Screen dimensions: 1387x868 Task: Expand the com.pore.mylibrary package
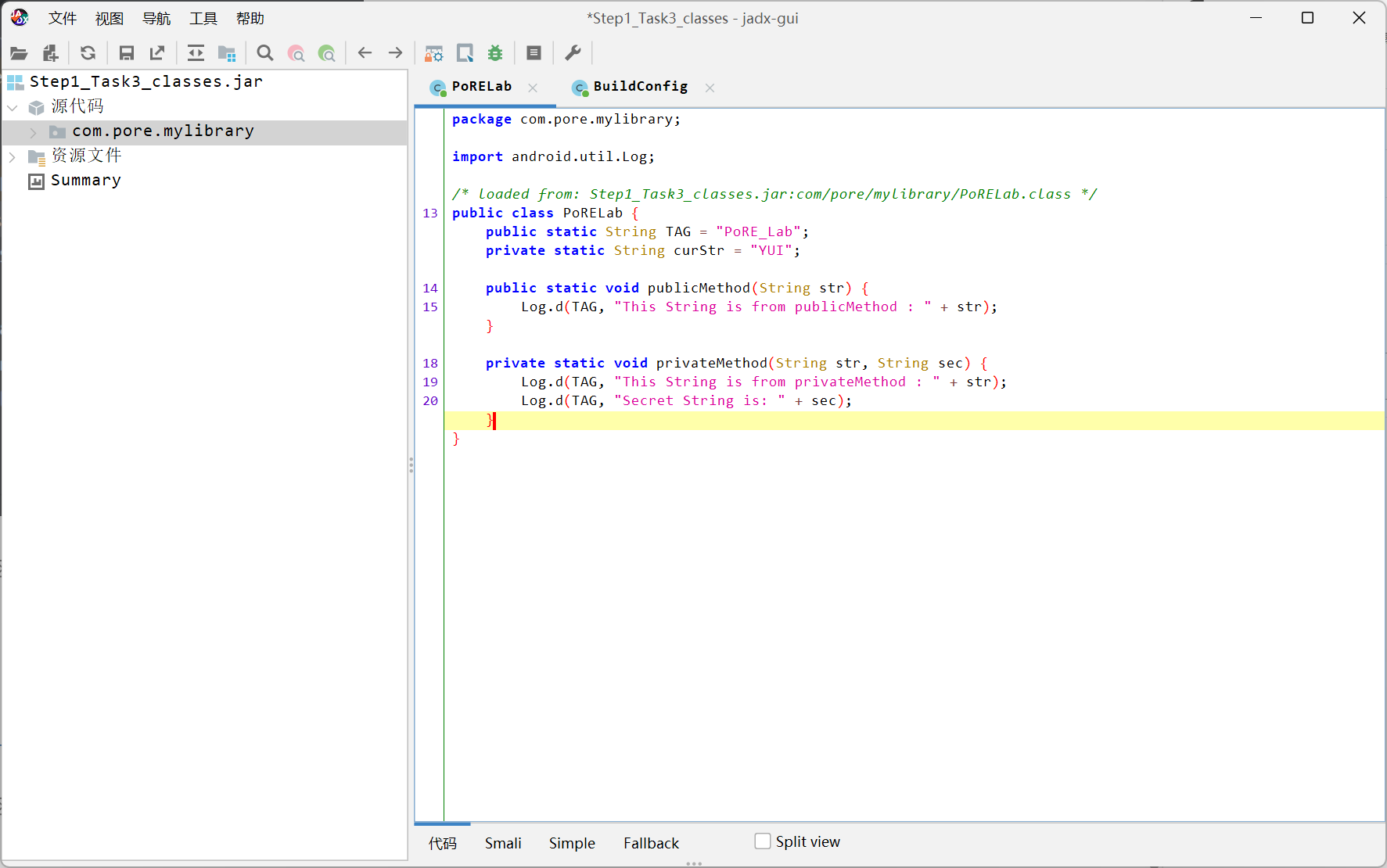tap(33, 131)
